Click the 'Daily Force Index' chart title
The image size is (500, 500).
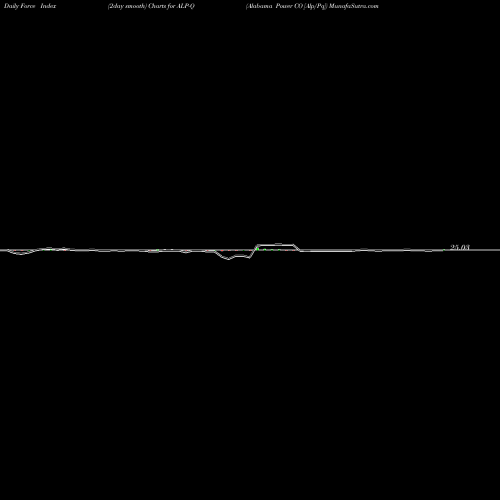[30, 6]
